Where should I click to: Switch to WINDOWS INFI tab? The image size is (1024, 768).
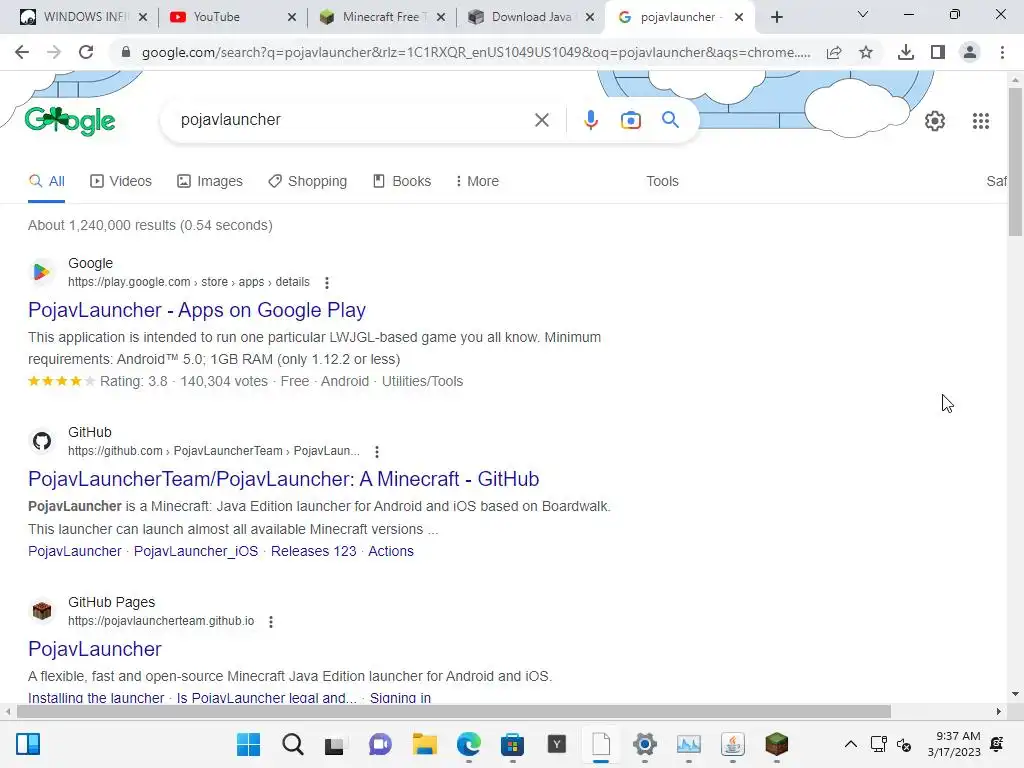tap(84, 17)
